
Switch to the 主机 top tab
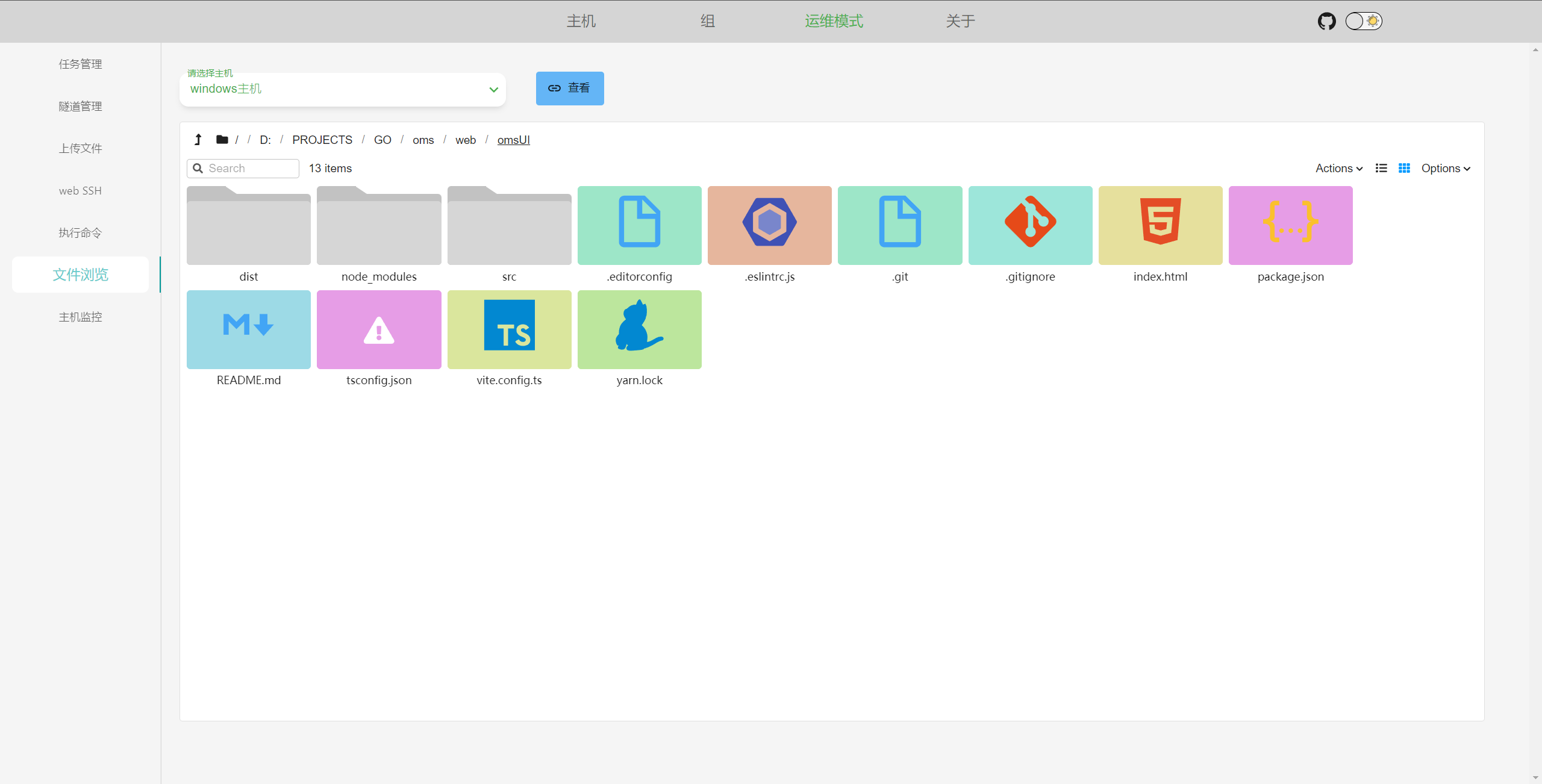(x=581, y=21)
